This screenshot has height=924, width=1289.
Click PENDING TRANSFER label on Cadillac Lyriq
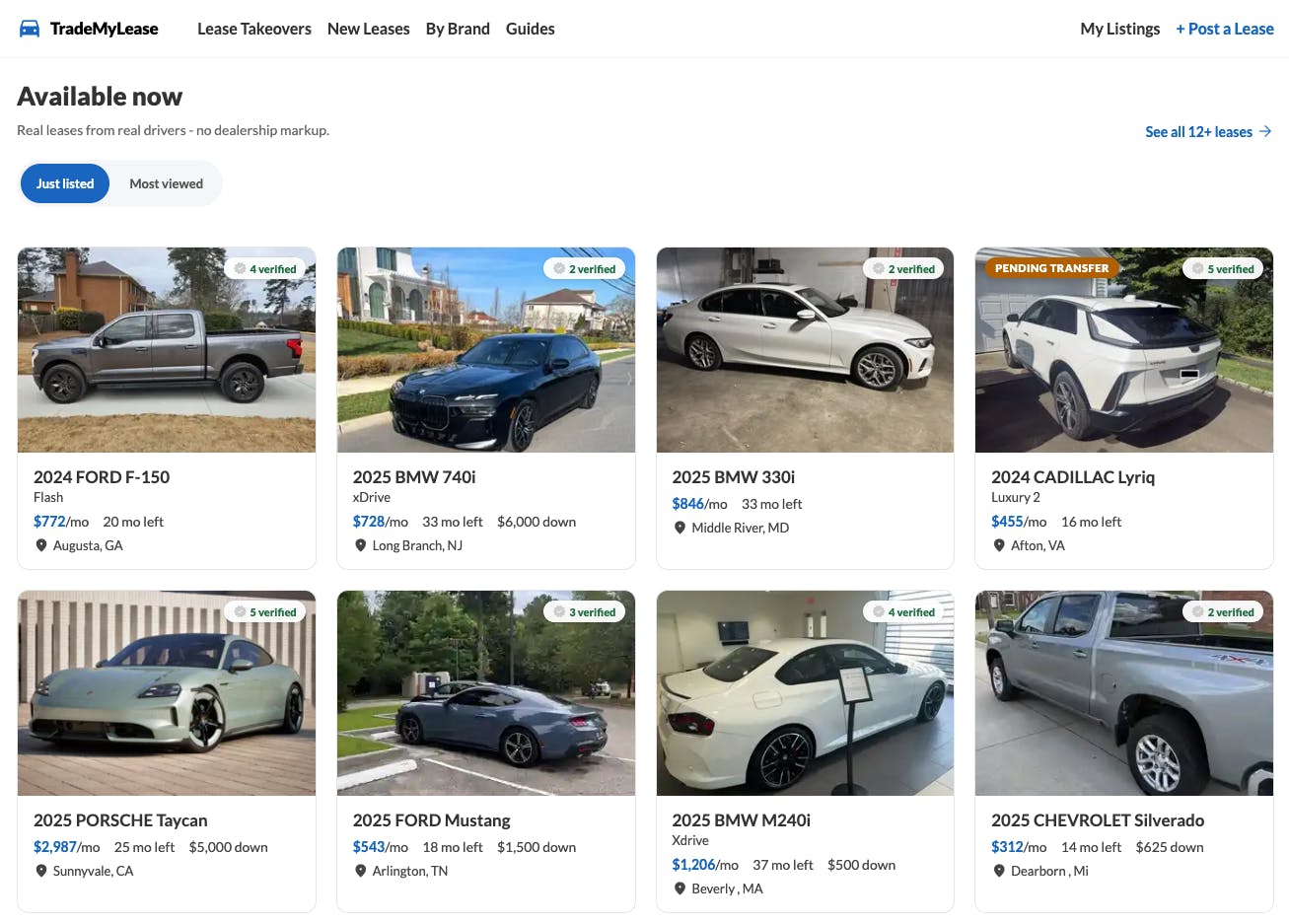click(x=1051, y=268)
